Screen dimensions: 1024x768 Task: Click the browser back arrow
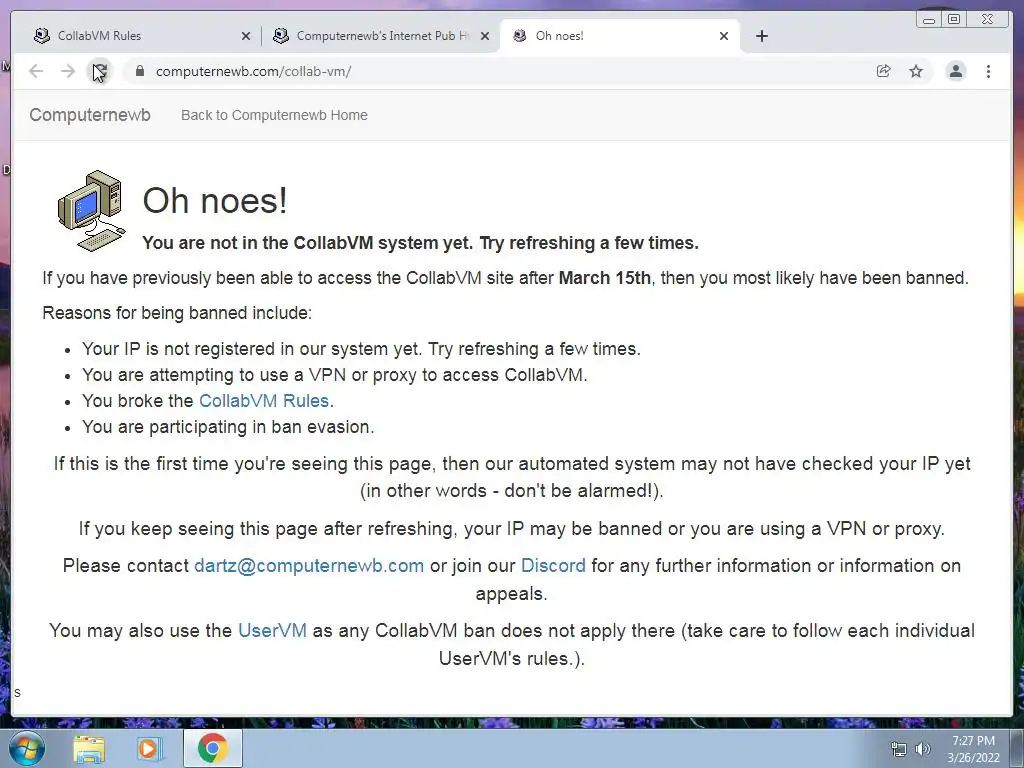(36, 71)
